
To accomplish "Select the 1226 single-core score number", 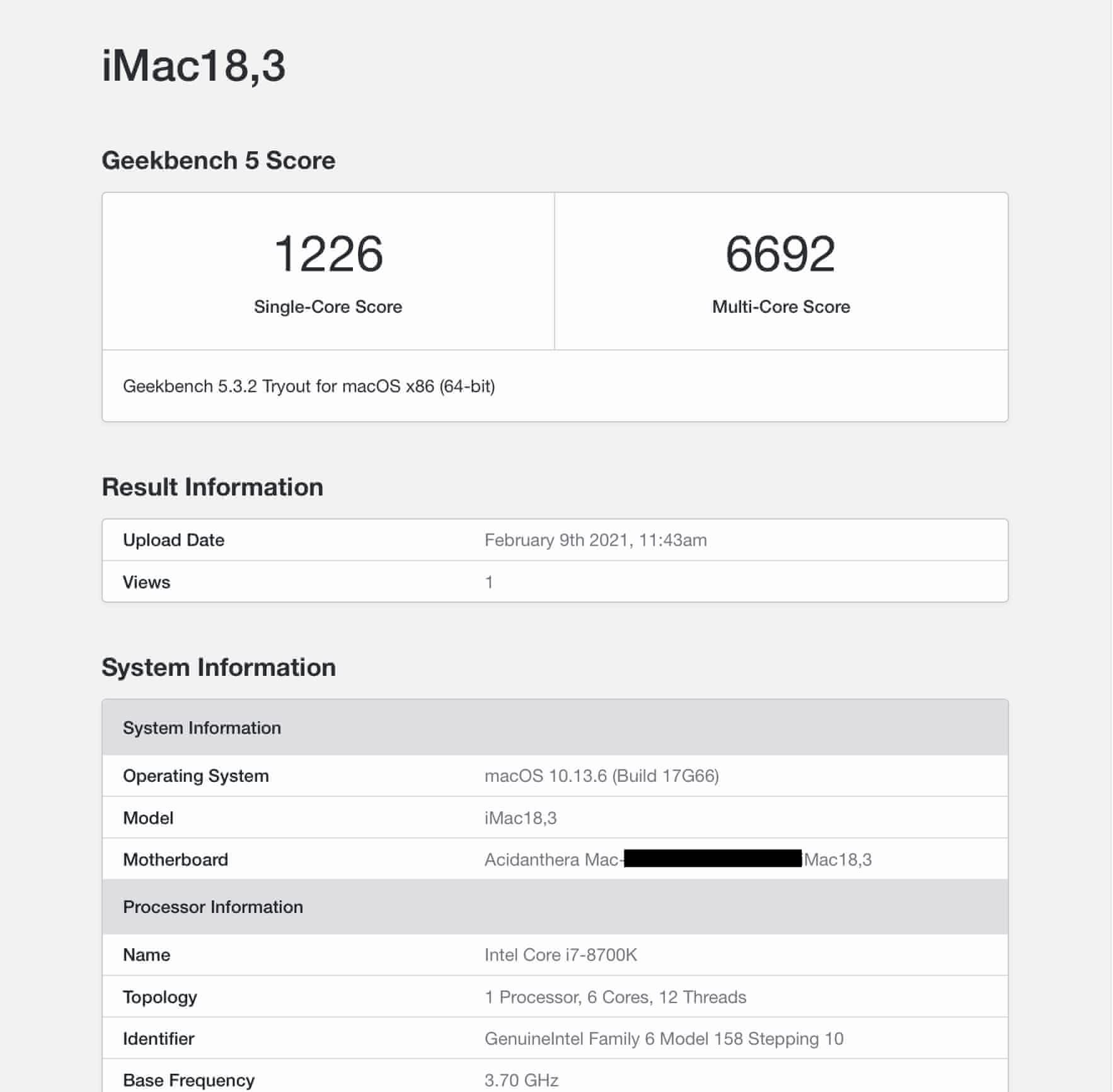I will pos(328,253).
